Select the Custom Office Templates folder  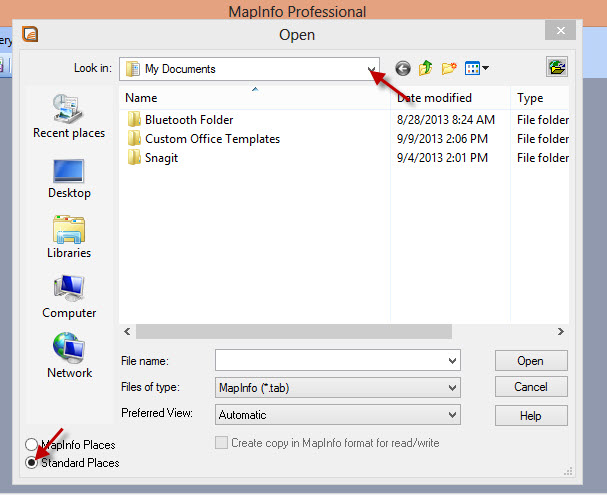coord(212,139)
